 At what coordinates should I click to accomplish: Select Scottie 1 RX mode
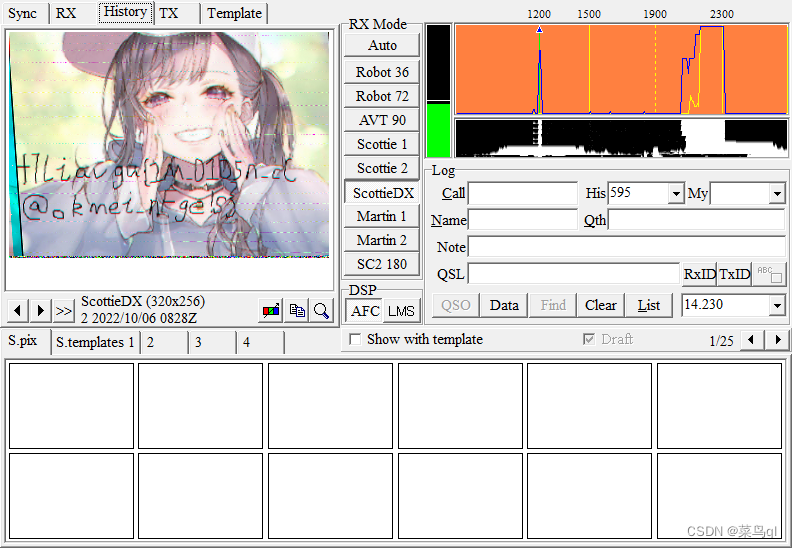pos(382,144)
